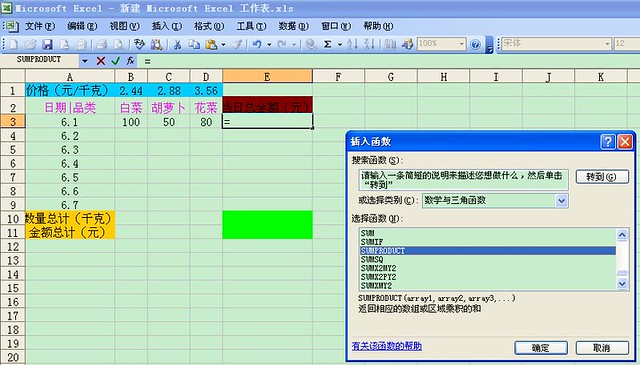Expand the Paste options dropdown arrow
This screenshot has width=640, height=365.
223,45
